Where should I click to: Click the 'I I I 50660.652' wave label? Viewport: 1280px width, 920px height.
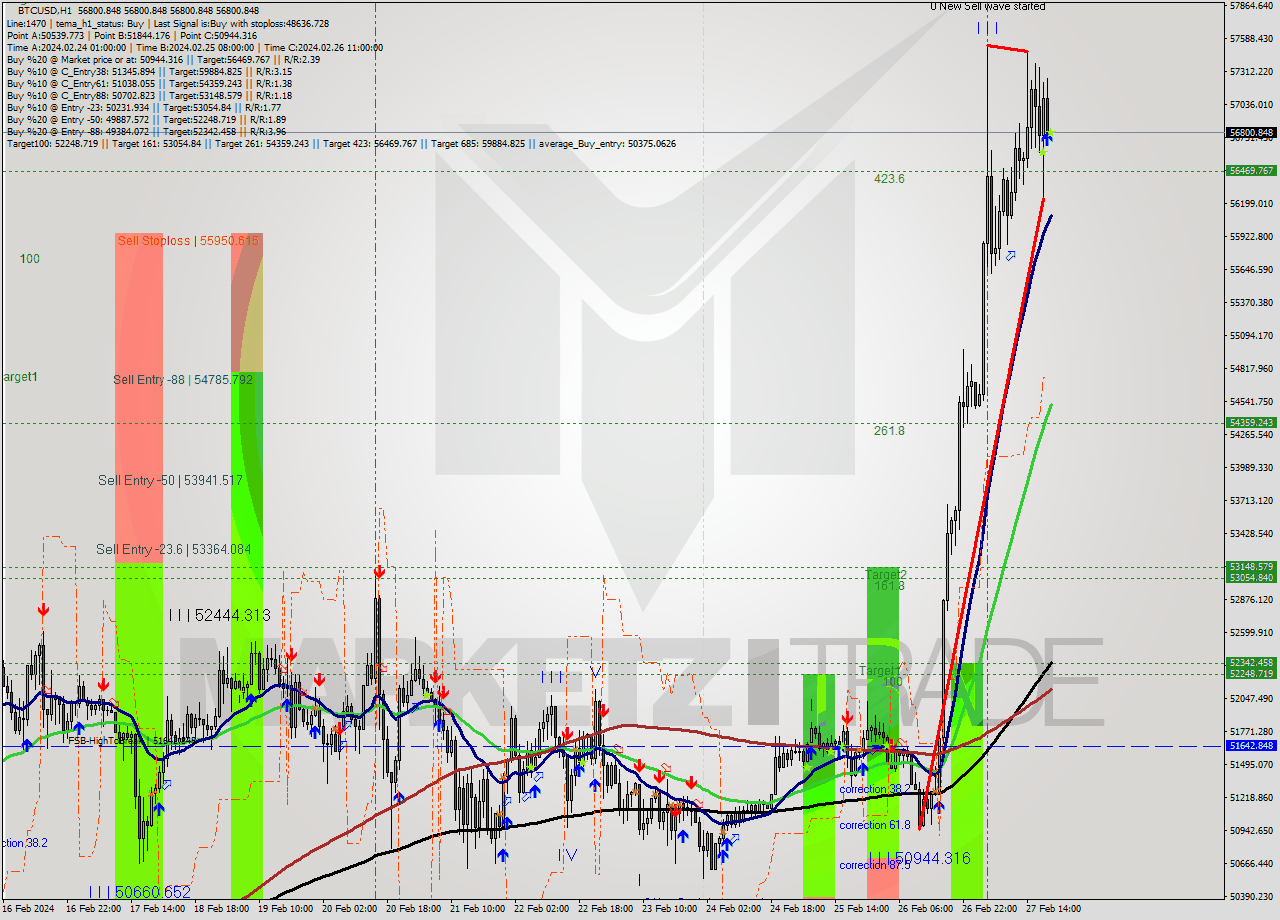coord(139,891)
